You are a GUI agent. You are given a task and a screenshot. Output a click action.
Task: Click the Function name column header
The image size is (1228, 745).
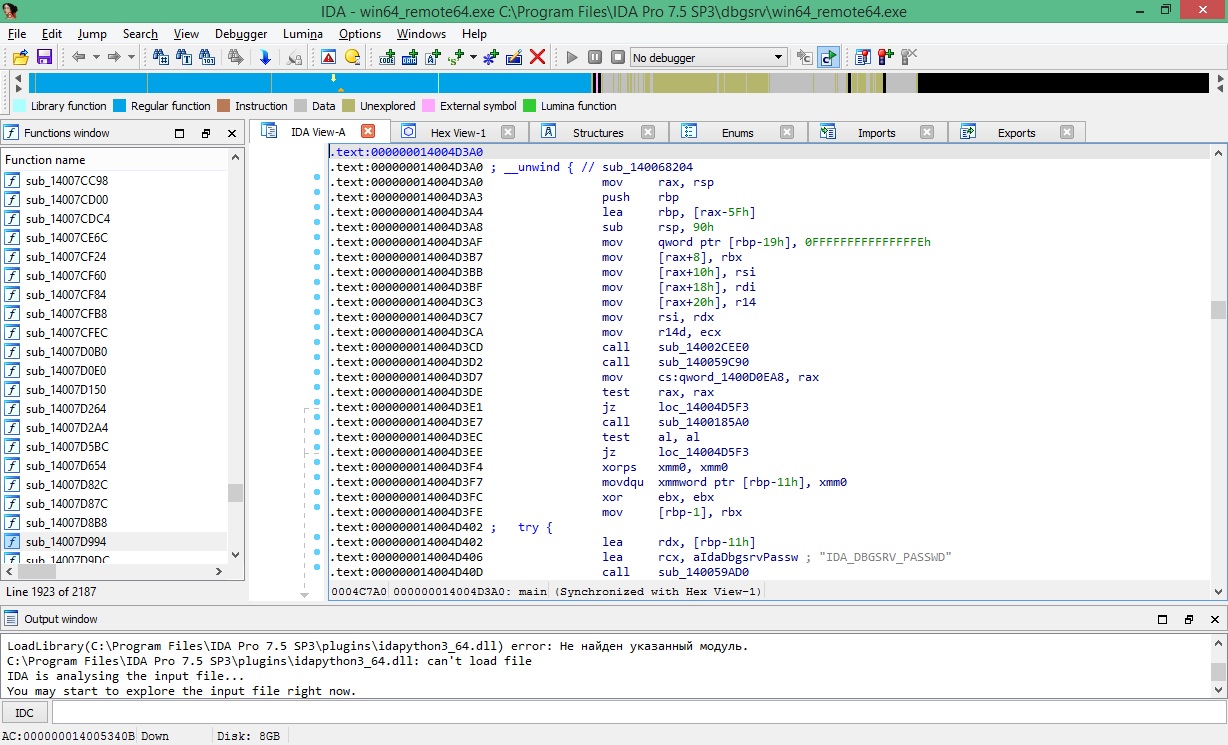(114, 159)
